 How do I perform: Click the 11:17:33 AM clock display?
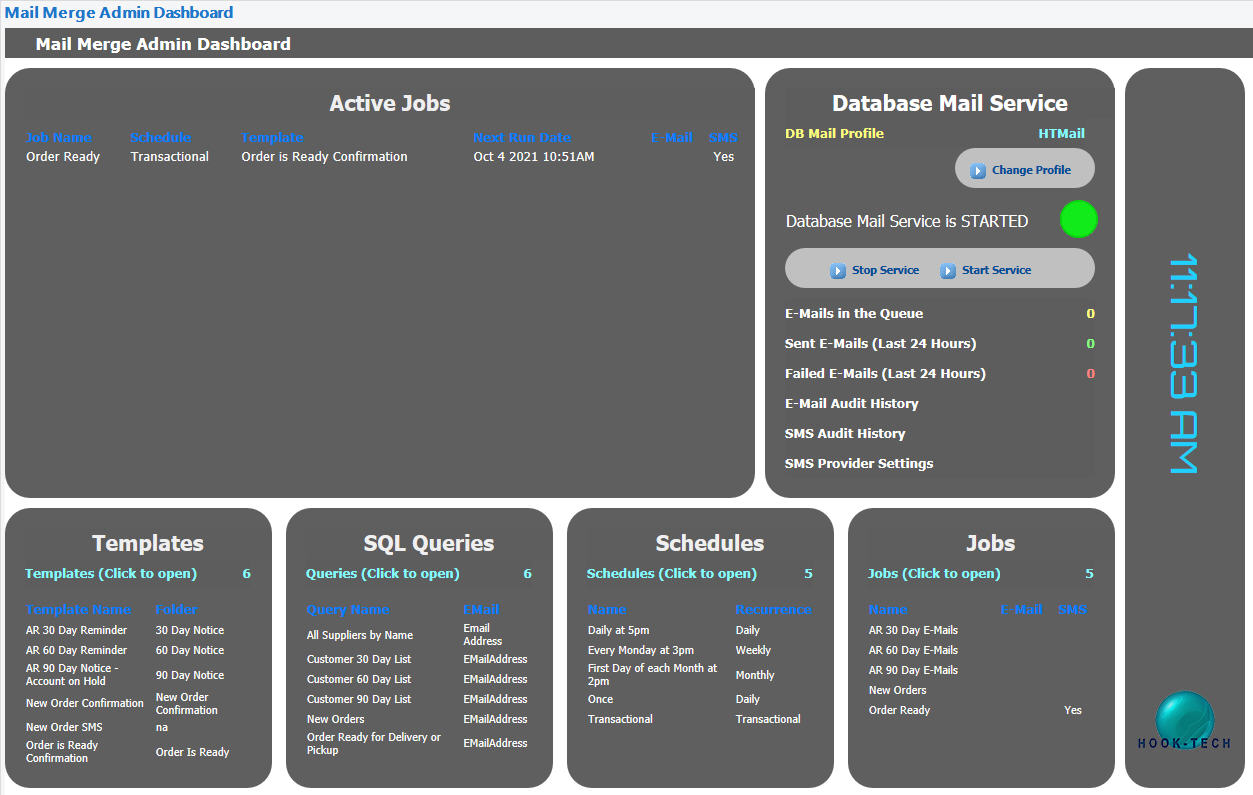[1183, 363]
